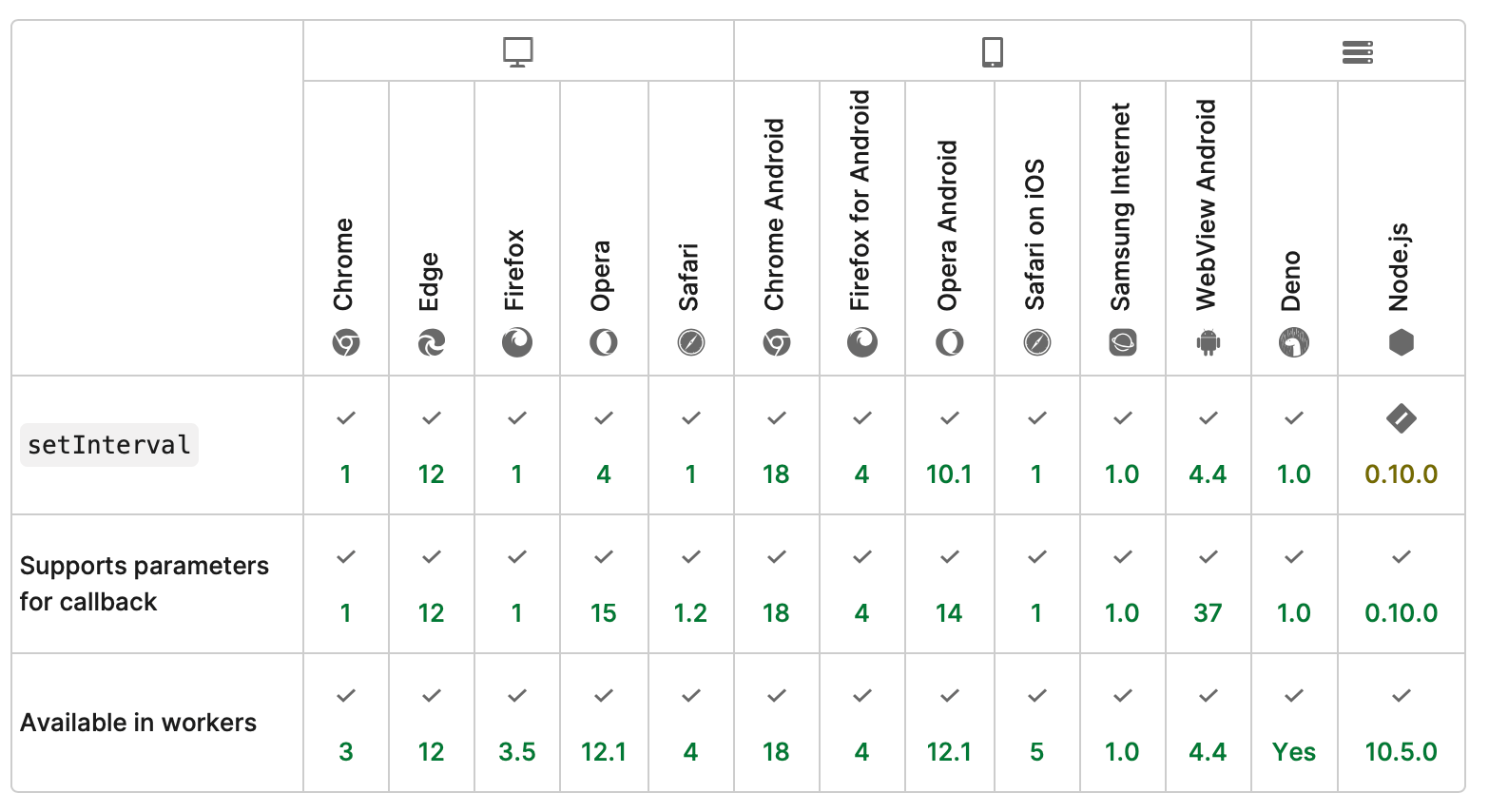Click the Edge browser logo icon
Image resolution: width=1489 pixels, height=812 pixels.
432,342
